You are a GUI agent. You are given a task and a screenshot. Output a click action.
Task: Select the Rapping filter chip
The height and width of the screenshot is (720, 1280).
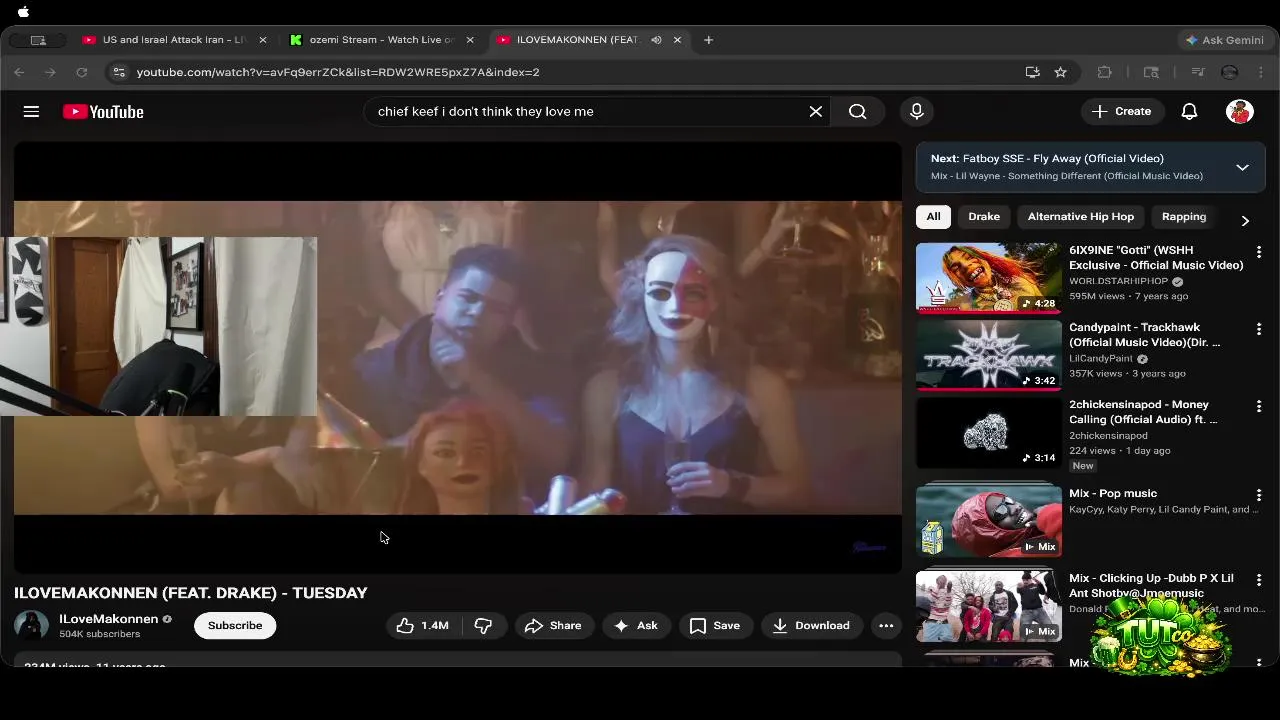1184,216
